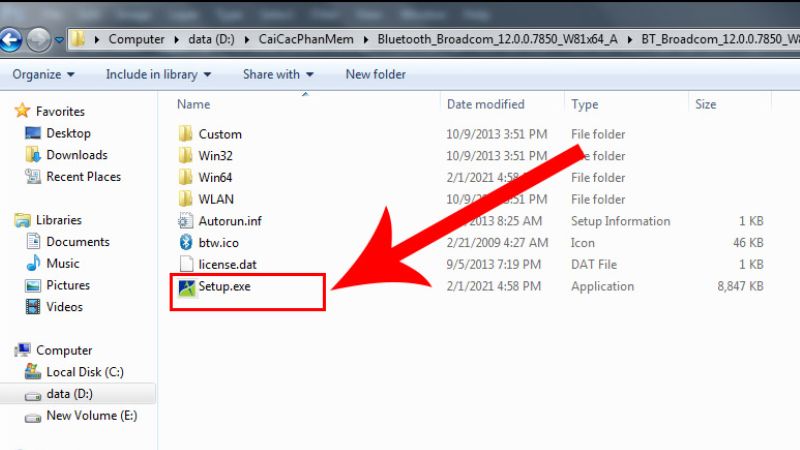
Task: Click the Autorun.inf file name
Action: 230,221
